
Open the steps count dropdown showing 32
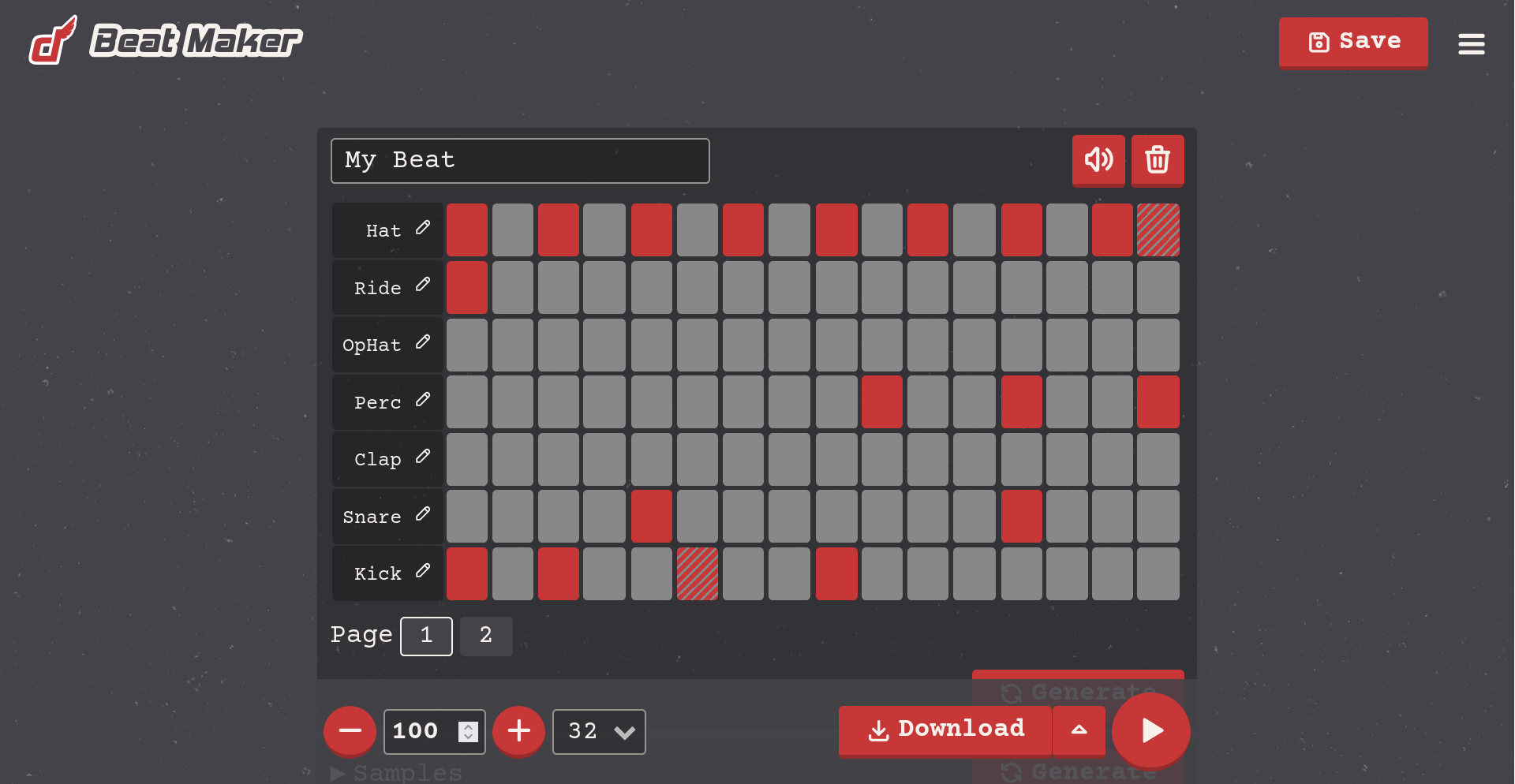click(x=599, y=731)
